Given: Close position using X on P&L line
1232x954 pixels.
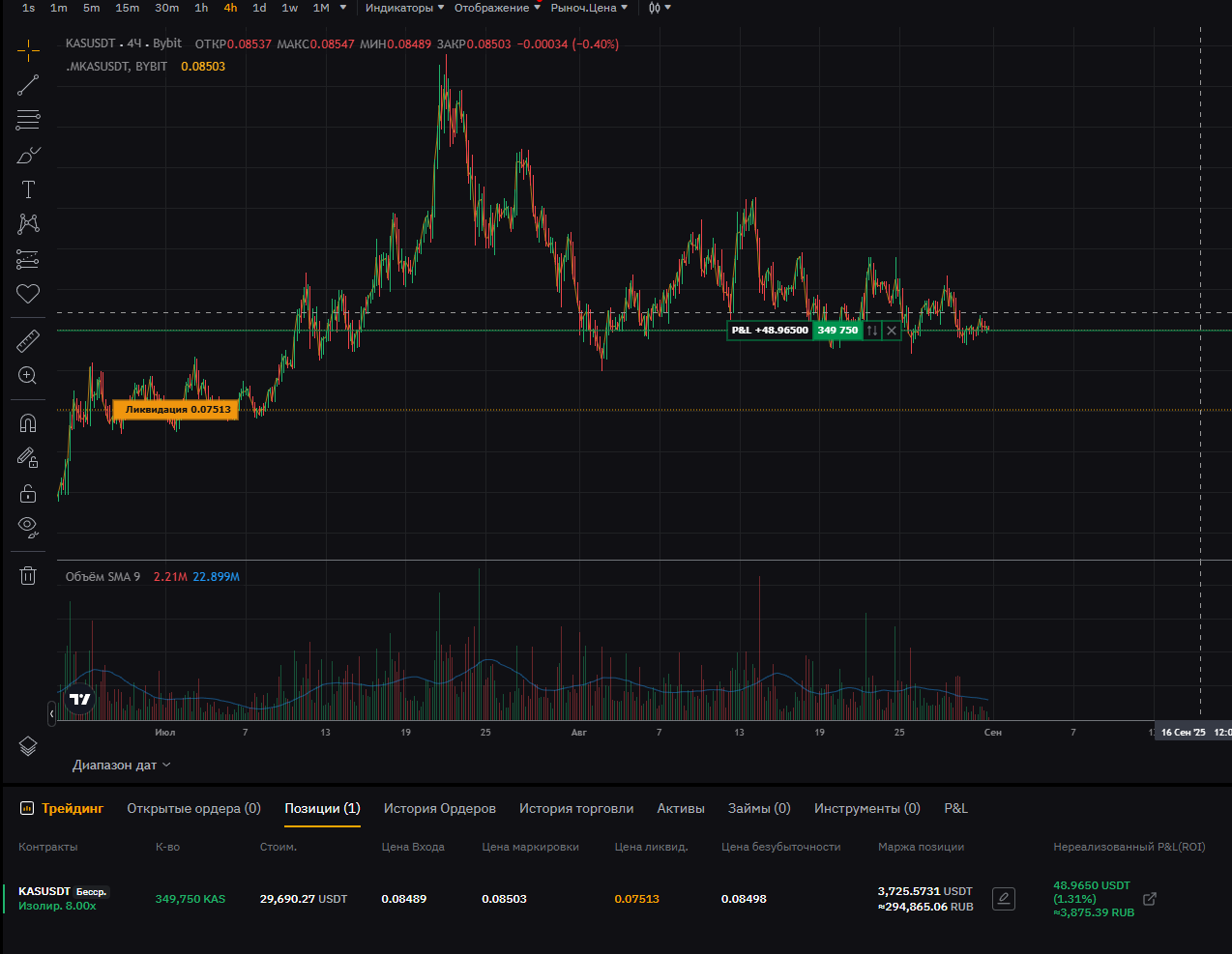Looking at the screenshot, I should click(892, 331).
